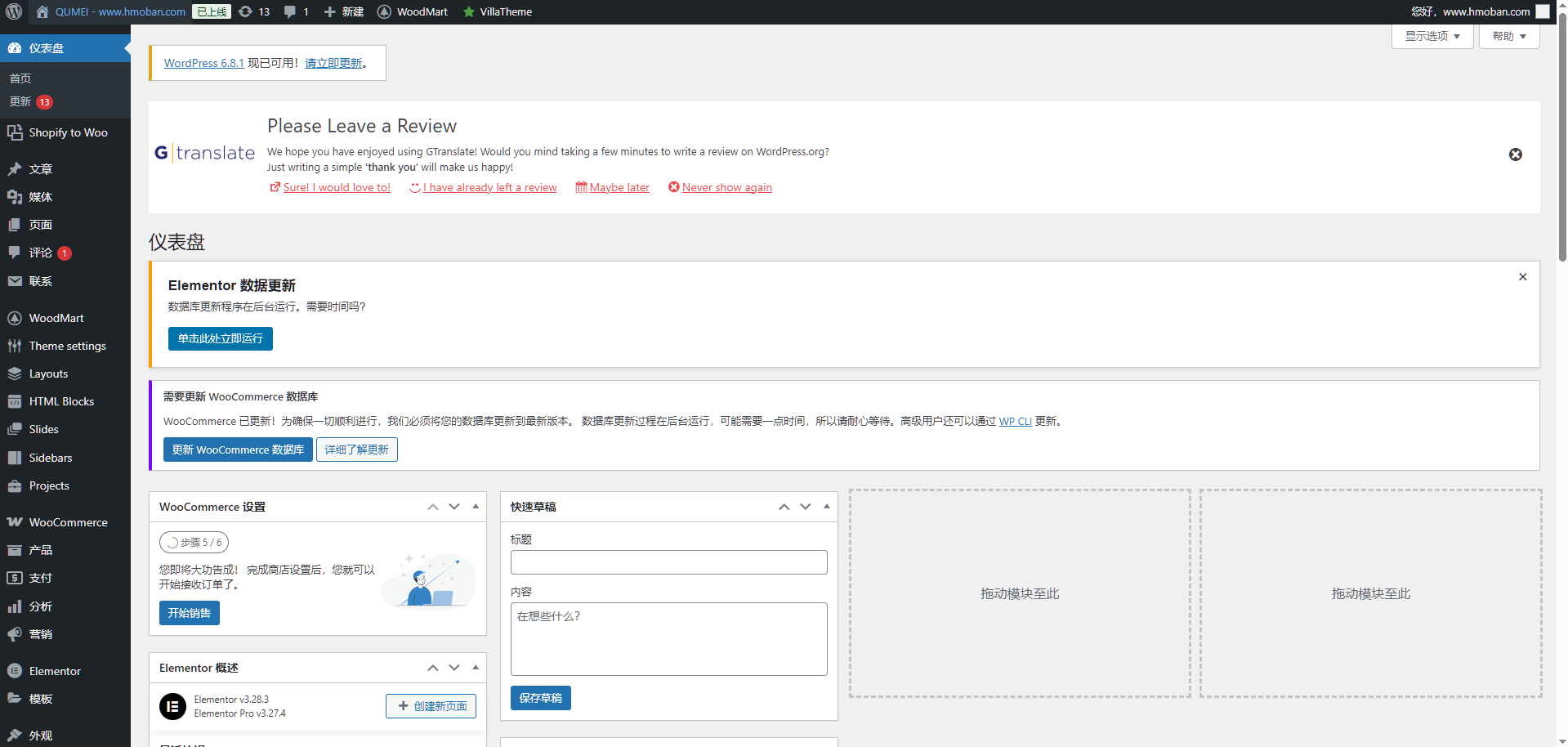The width and height of the screenshot is (1568, 747).
Task: Click the stacked layers icon for Layouts
Action: click(x=15, y=373)
